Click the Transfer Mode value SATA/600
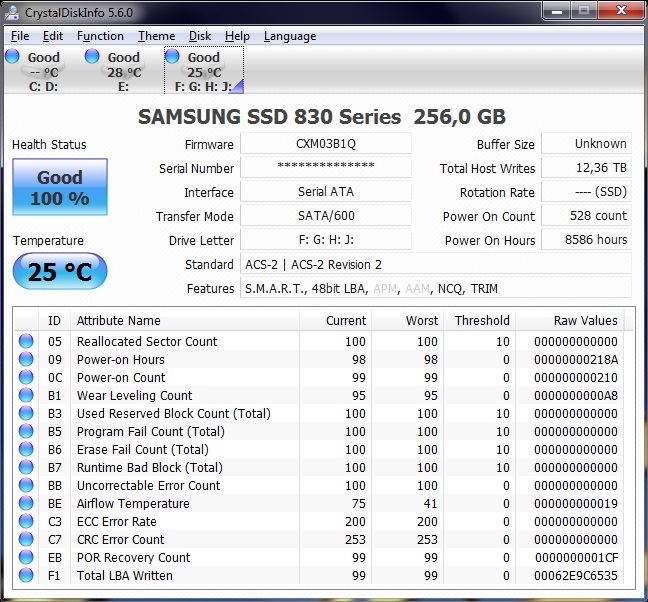 pyautogui.click(x=326, y=215)
